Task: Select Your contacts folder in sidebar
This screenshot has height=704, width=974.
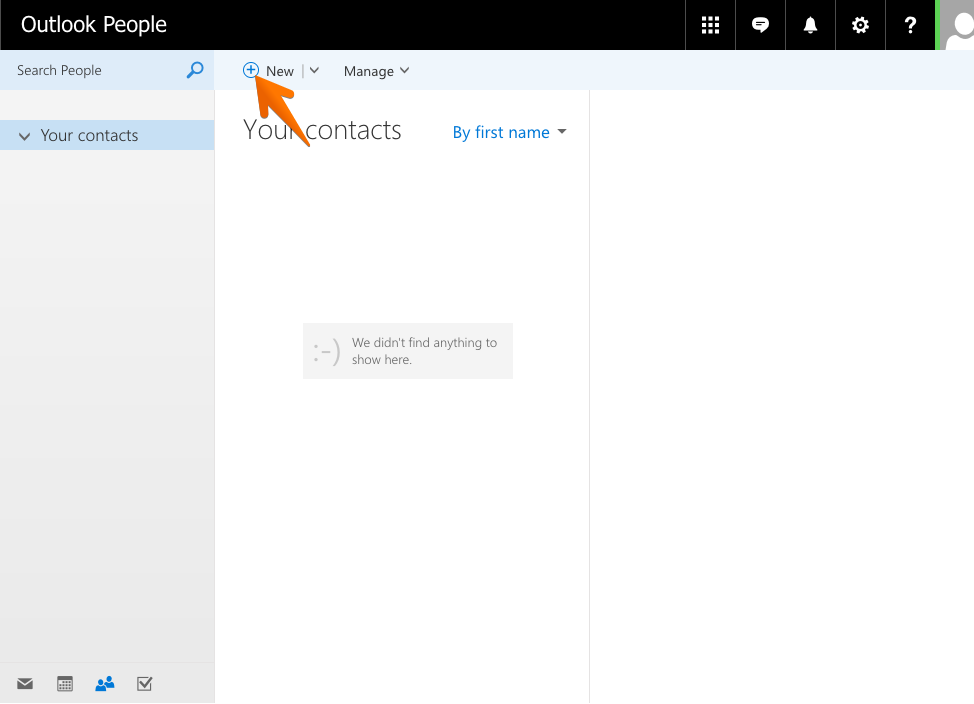Action: pos(90,136)
